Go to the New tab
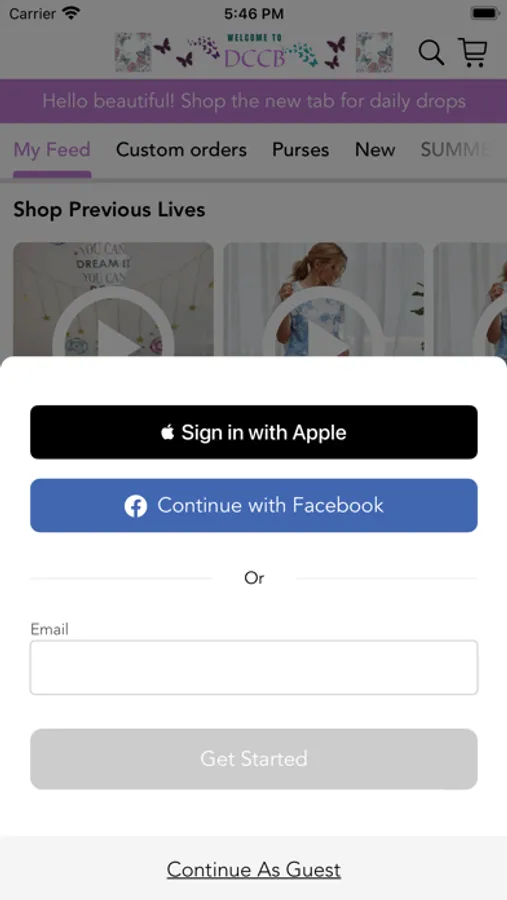 pos(375,150)
